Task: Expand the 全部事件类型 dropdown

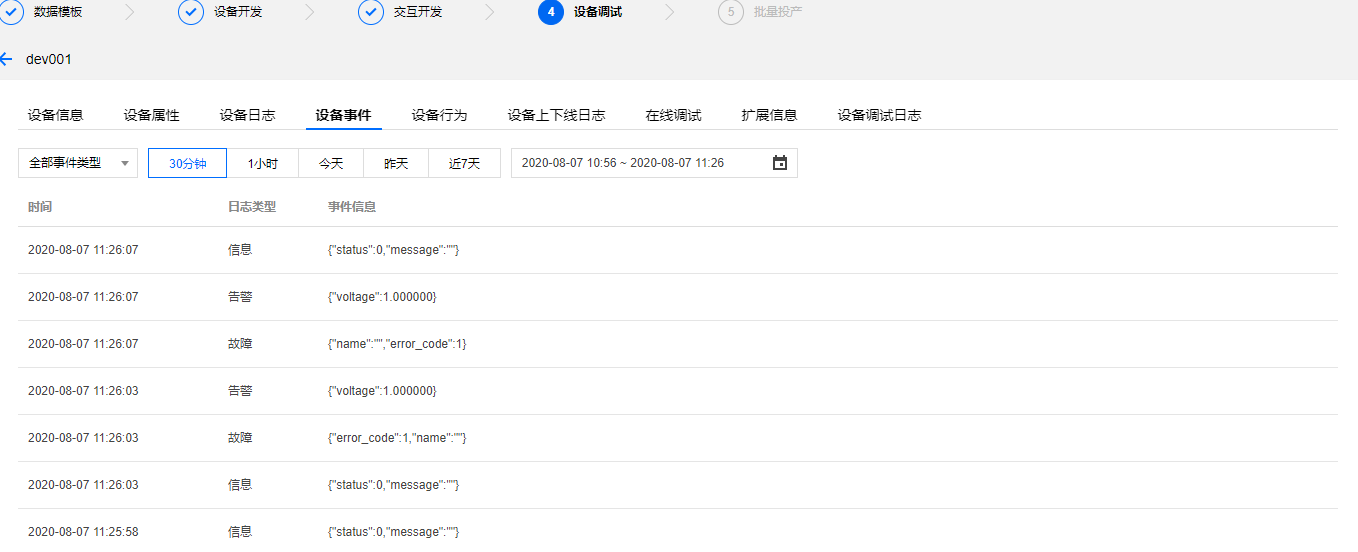Action: (x=78, y=163)
